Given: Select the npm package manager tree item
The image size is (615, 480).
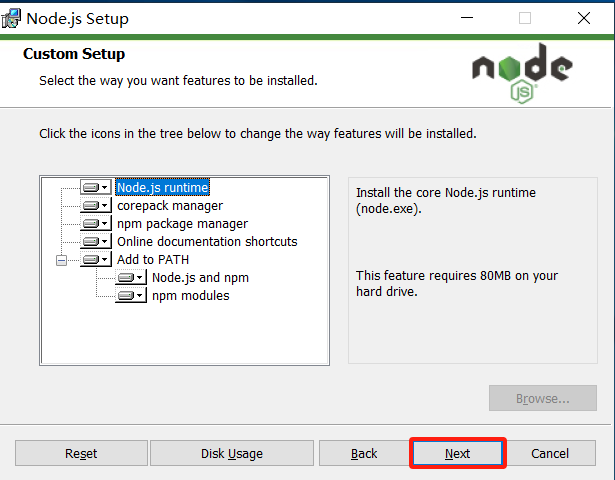Looking at the screenshot, I should [x=182, y=224].
